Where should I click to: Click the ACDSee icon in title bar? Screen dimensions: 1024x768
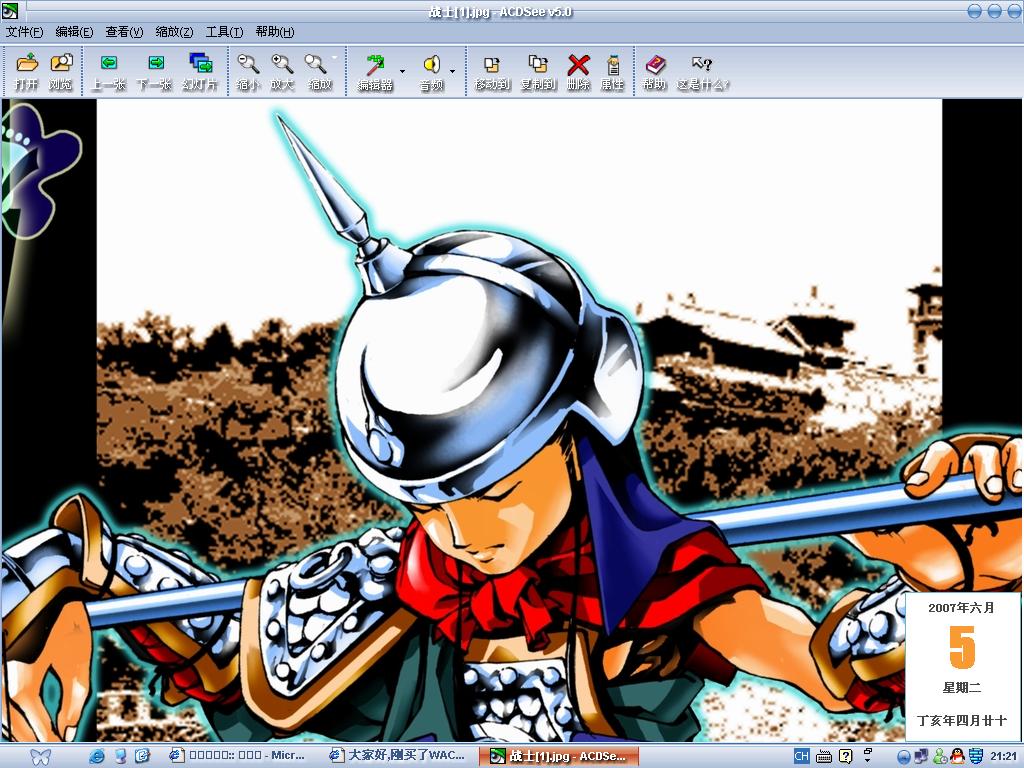tap(10, 10)
